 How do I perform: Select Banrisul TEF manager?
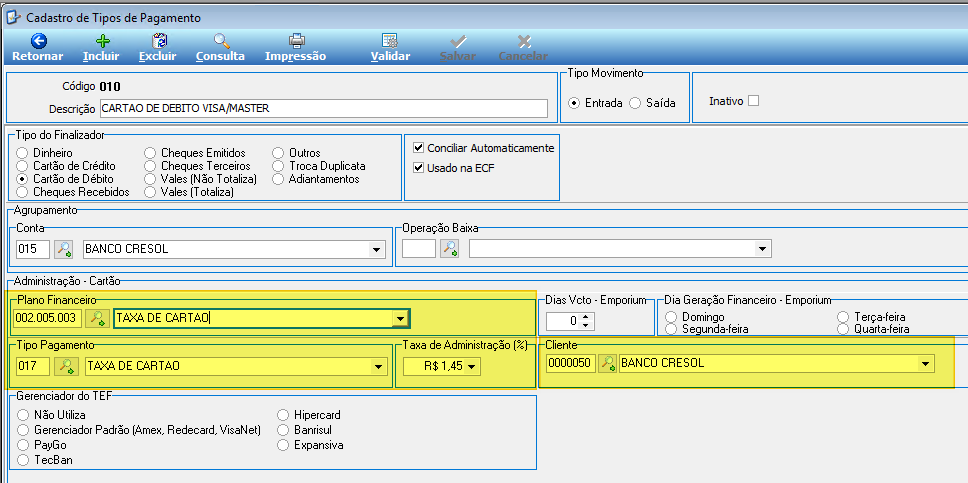point(283,429)
